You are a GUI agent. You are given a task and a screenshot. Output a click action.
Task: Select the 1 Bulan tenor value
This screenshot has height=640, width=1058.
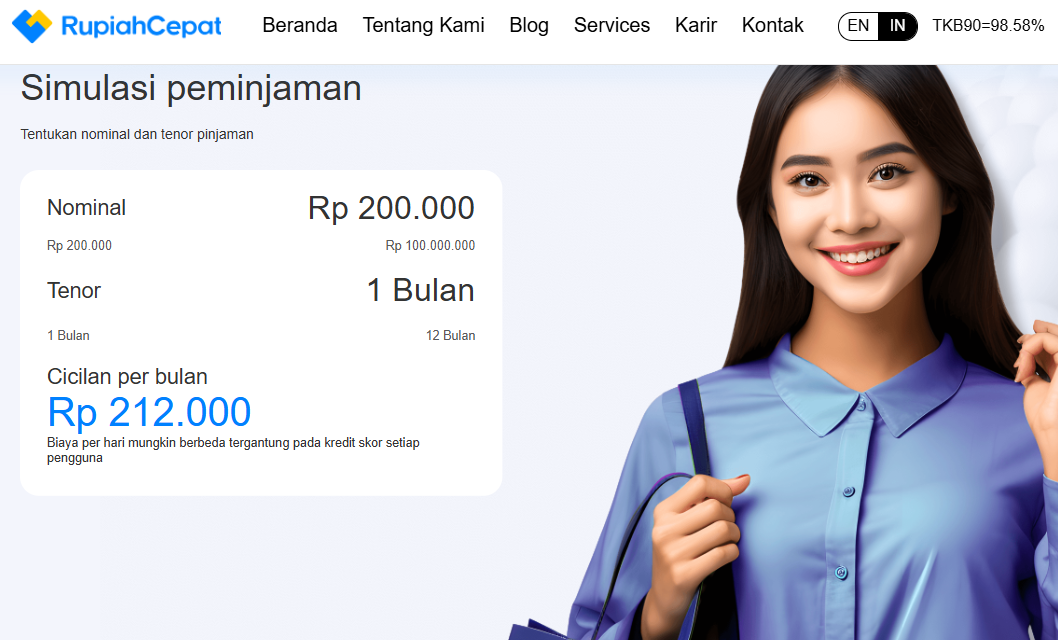[x=420, y=290]
